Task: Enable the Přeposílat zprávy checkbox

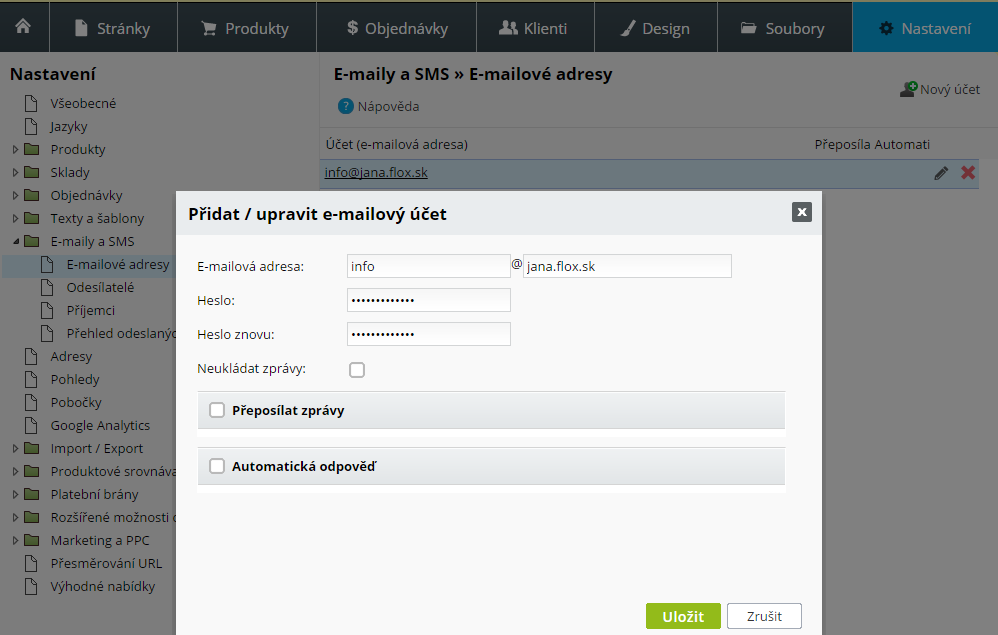Action: pyautogui.click(x=217, y=410)
